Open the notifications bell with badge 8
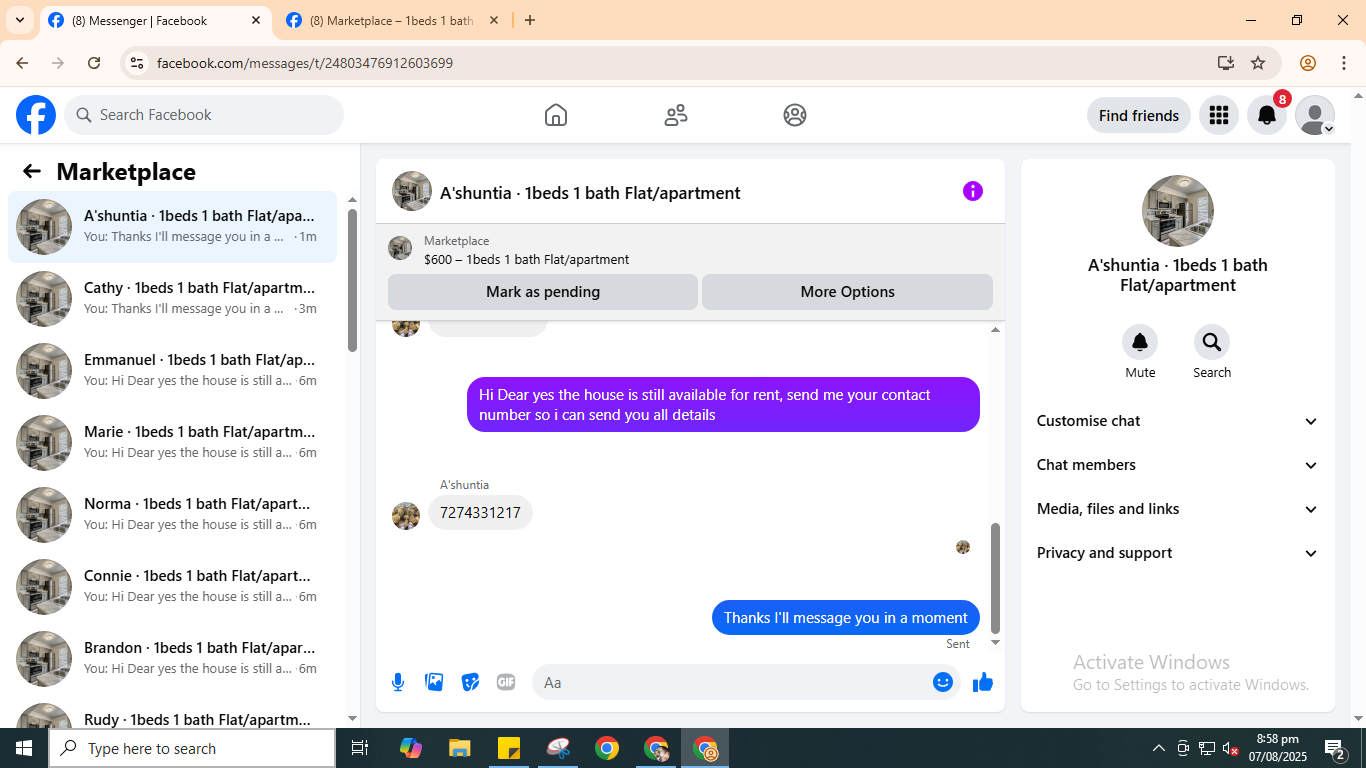The height and width of the screenshot is (768, 1366). coord(1267,115)
